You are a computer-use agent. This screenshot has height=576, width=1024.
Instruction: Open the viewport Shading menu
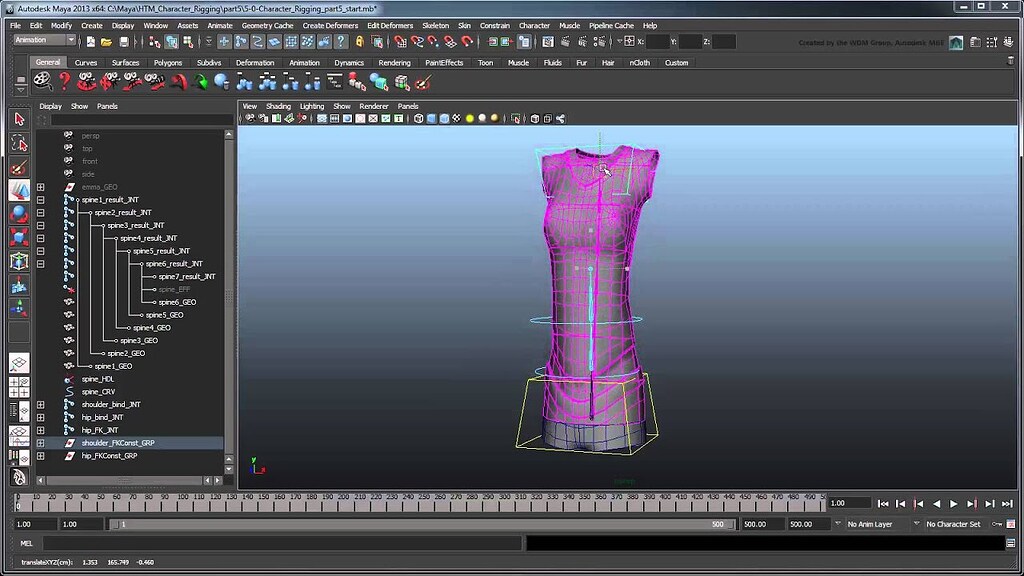point(278,106)
